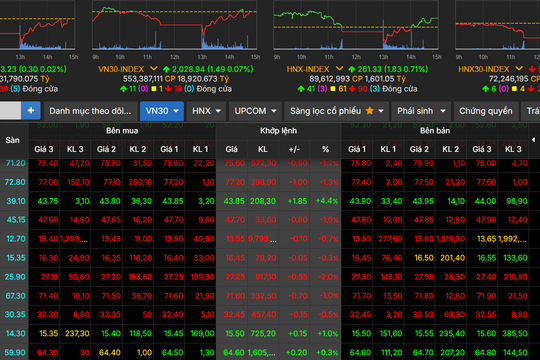Switch to the Chứng quyền tab
Image resolution: width=540 pixels, height=360 pixels.
pos(486,111)
